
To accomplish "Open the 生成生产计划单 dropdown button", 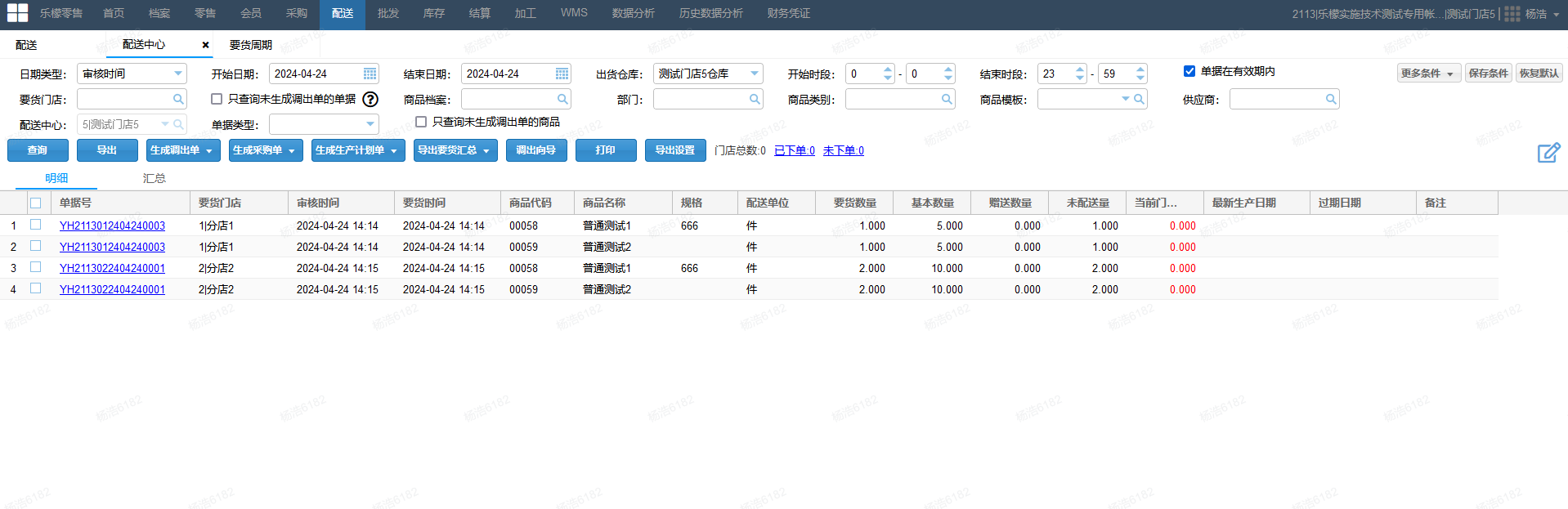I will [x=358, y=150].
